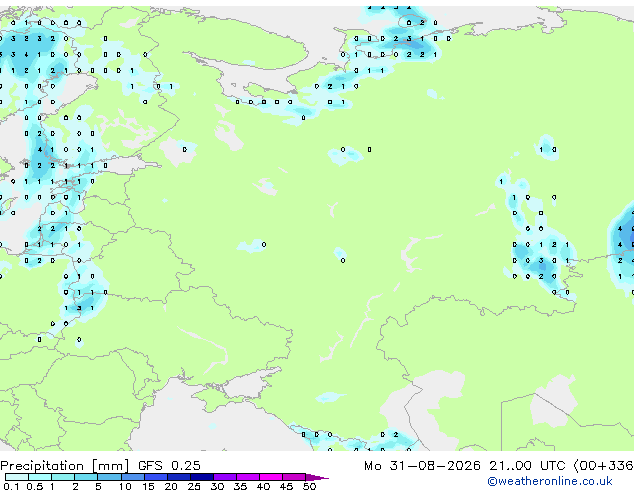This screenshot has width=634, height=490.
Task: Select the 10–15 mm blue legend swatch
Action: click(132, 477)
